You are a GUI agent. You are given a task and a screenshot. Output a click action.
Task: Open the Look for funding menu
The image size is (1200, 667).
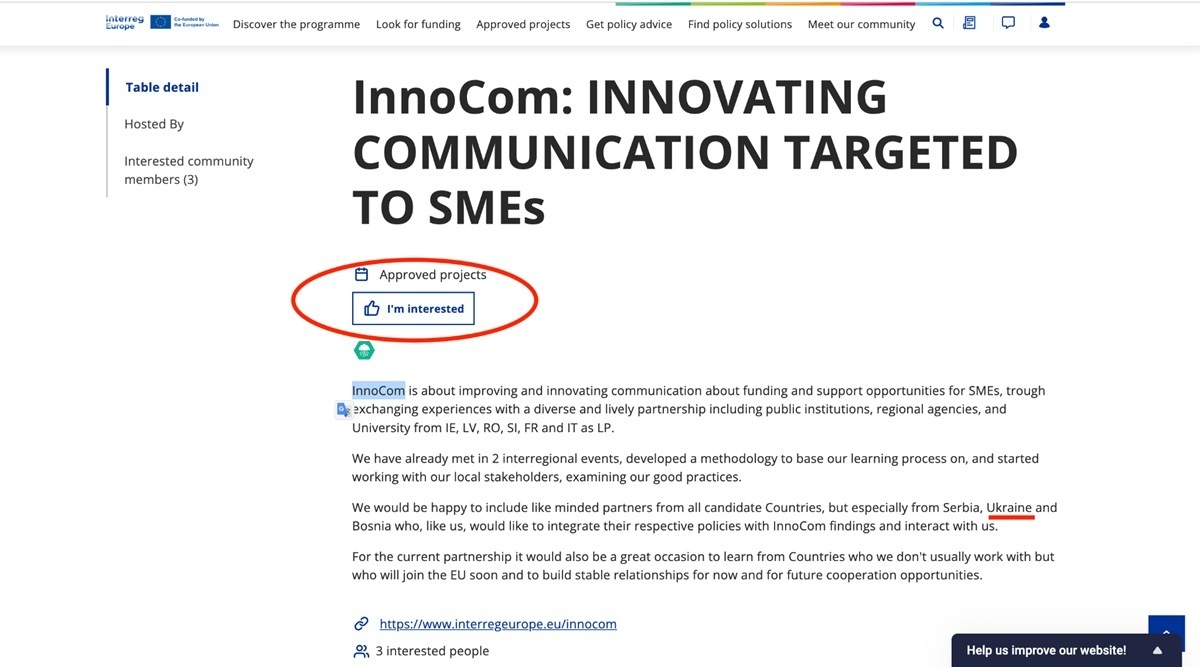click(418, 24)
